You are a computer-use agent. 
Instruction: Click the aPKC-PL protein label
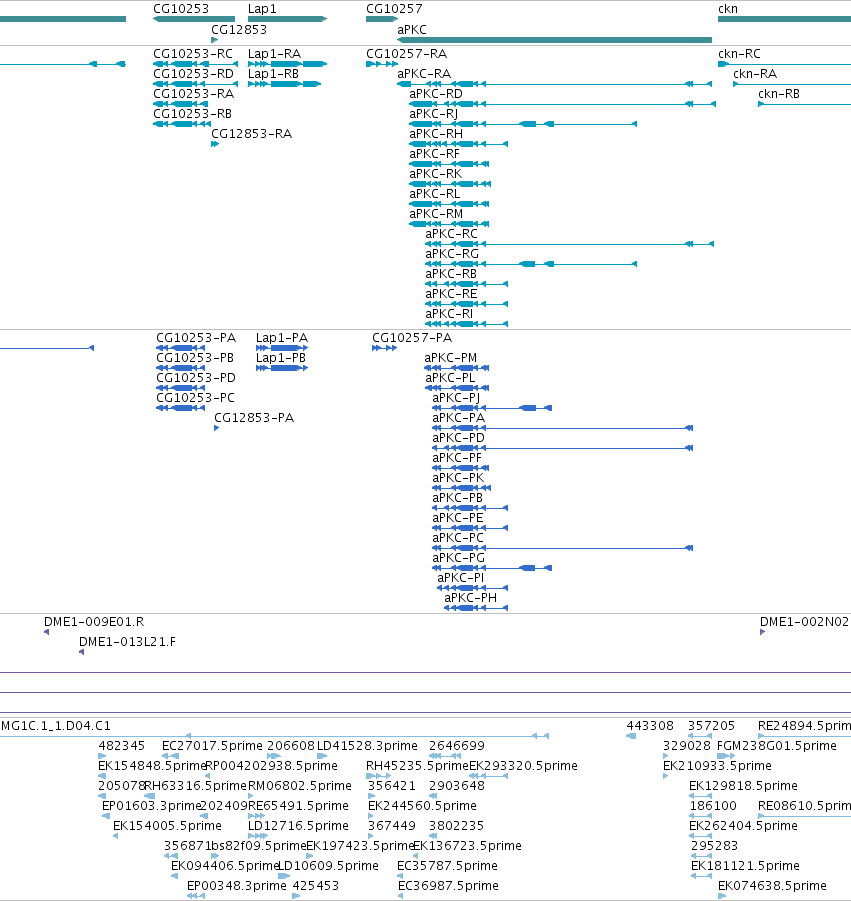pyautogui.click(x=450, y=378)
